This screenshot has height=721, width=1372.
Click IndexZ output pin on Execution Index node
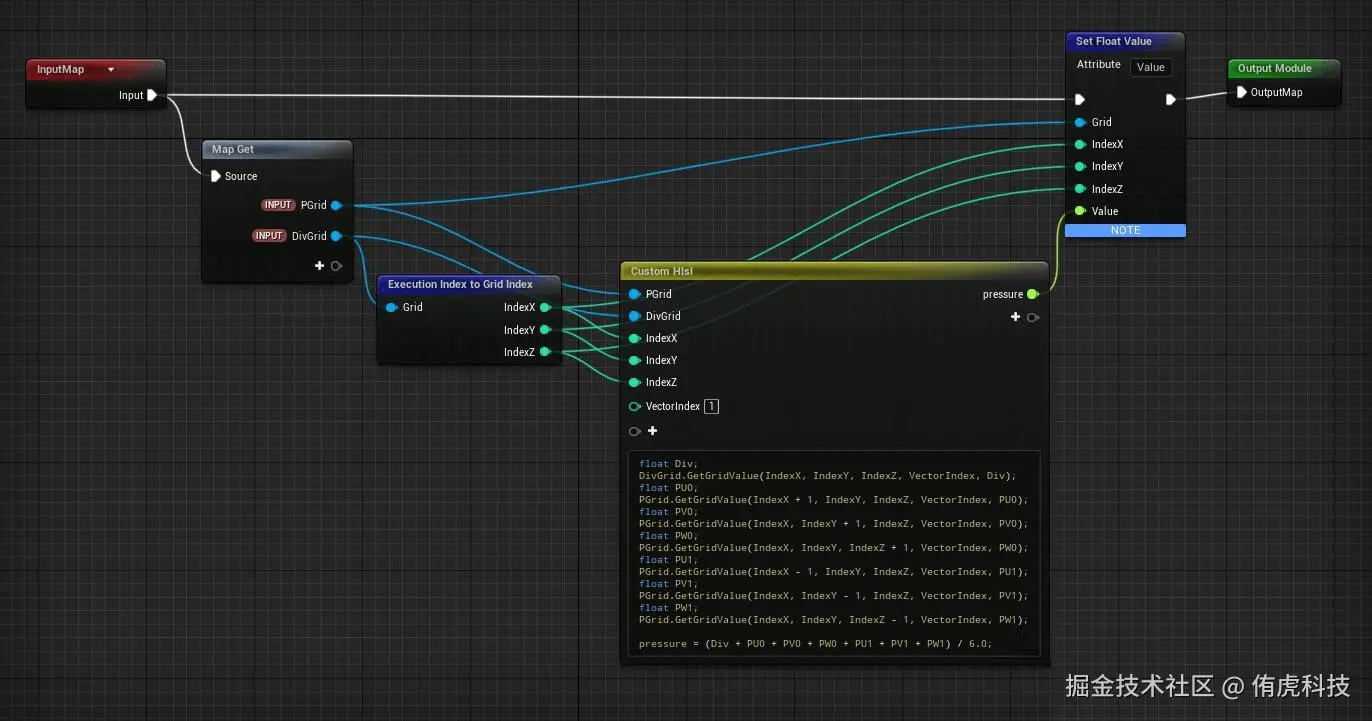[x=545, y=352]
